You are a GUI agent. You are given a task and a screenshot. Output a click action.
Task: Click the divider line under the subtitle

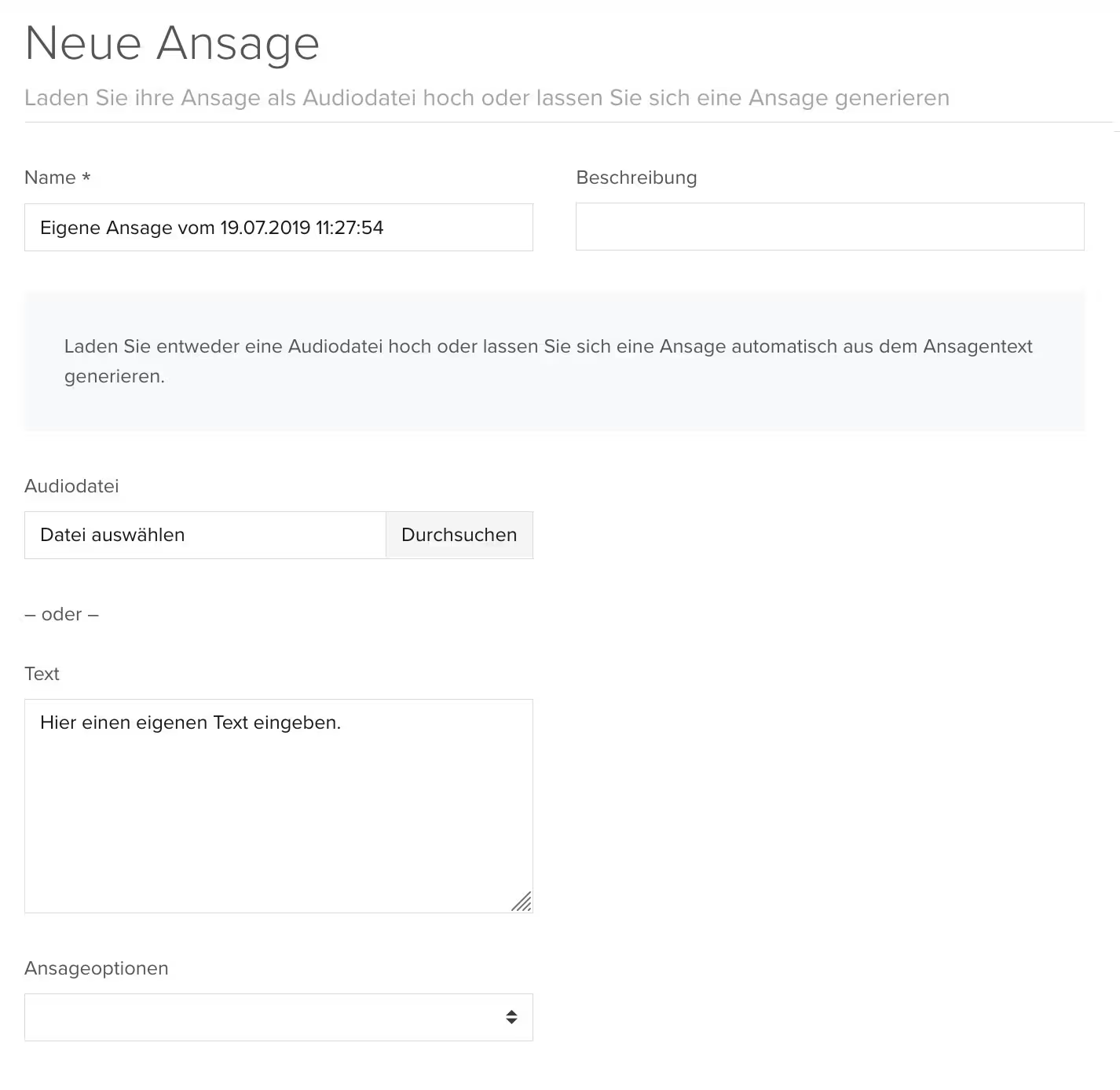pyautogui.click(x=568, y=123)
